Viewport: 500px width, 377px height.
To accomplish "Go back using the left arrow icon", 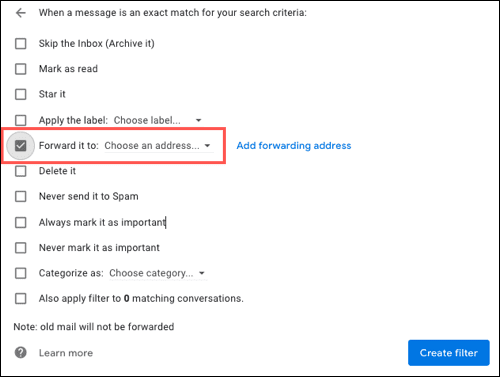I will coord(21,13).
